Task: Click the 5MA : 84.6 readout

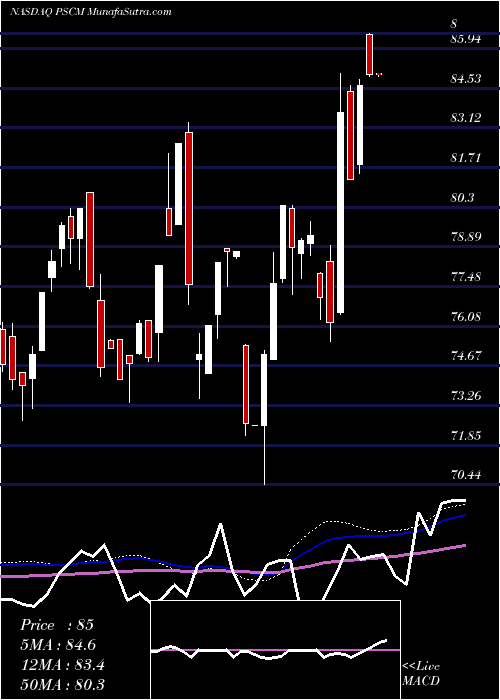Action: click(58, 645)
